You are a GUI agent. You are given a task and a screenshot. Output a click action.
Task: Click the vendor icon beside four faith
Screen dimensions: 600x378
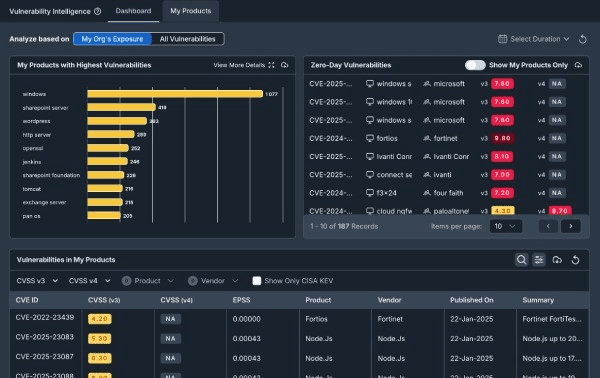tap(427, 193)
